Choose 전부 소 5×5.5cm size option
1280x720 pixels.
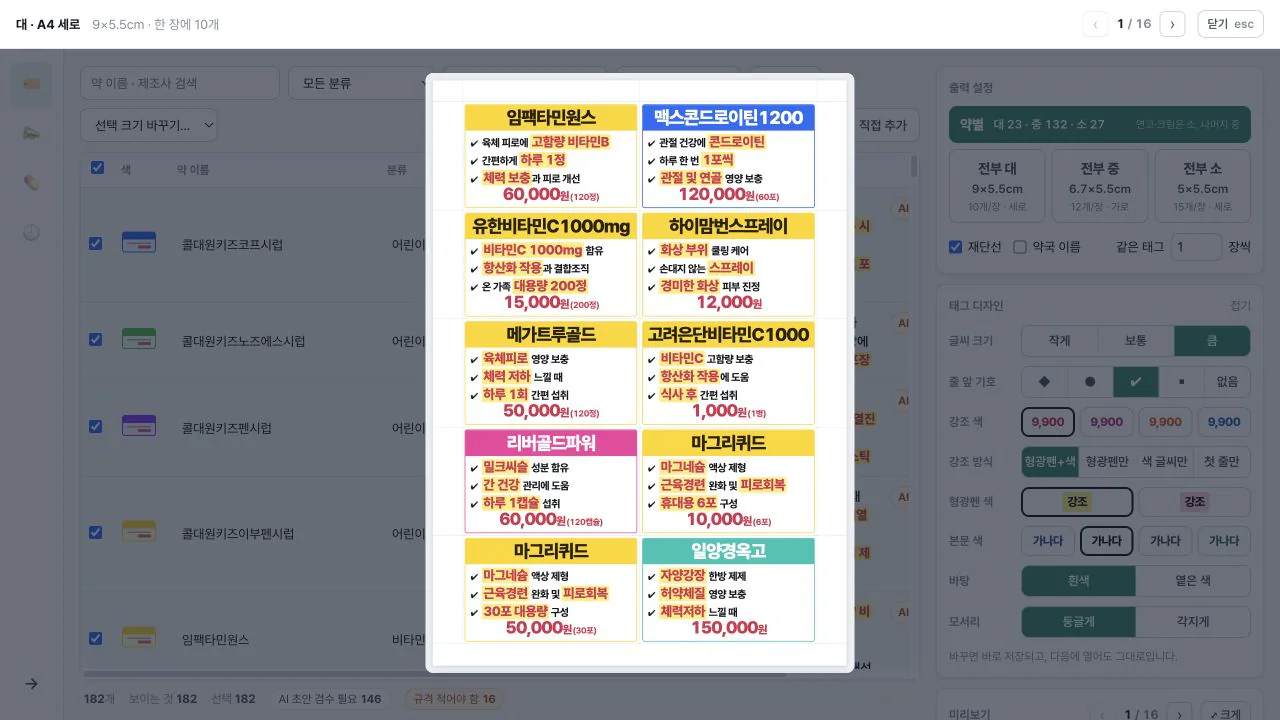click(1202, 186)
